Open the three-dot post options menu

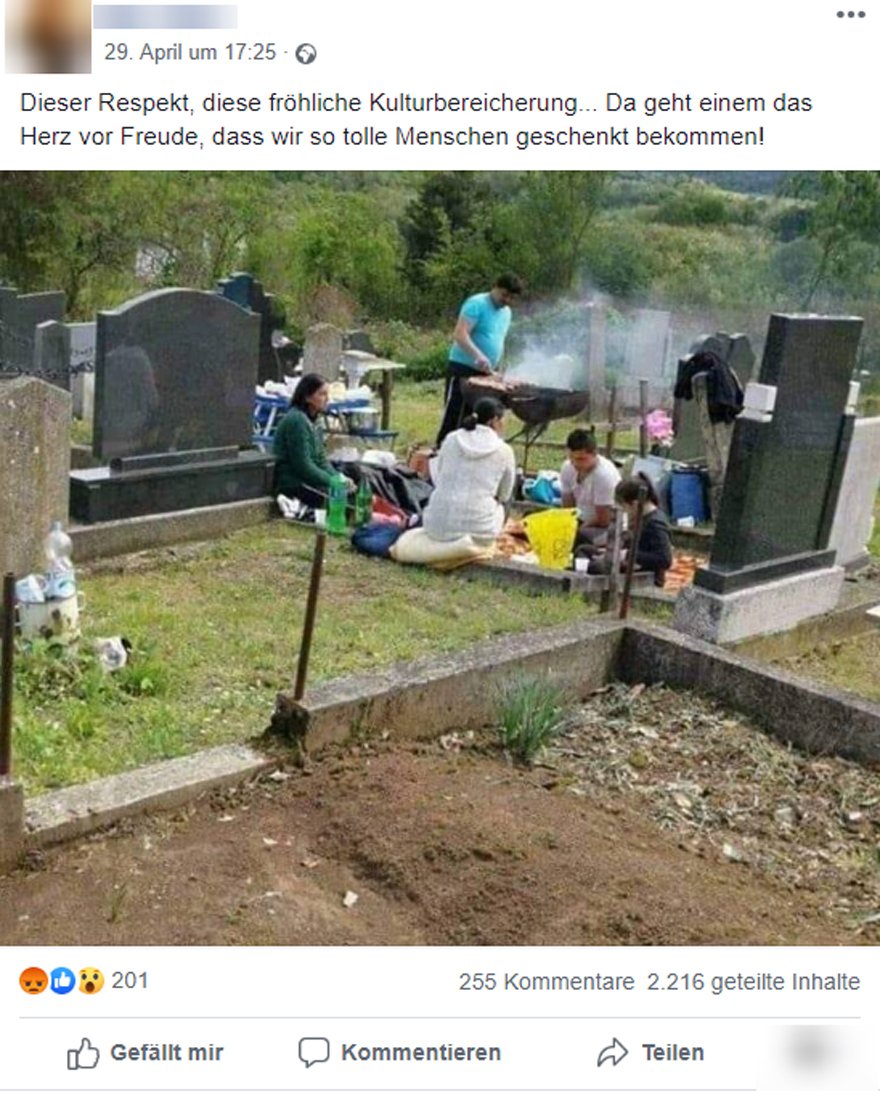tap(850, 15)
